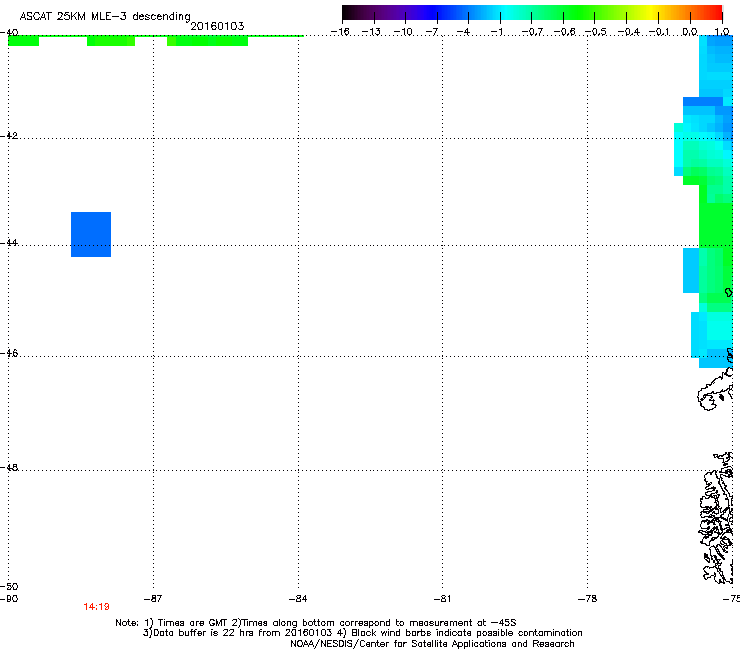Click the color scale label '-0.5'
This screenshot has height=650, width=740.
pos(596,32)
